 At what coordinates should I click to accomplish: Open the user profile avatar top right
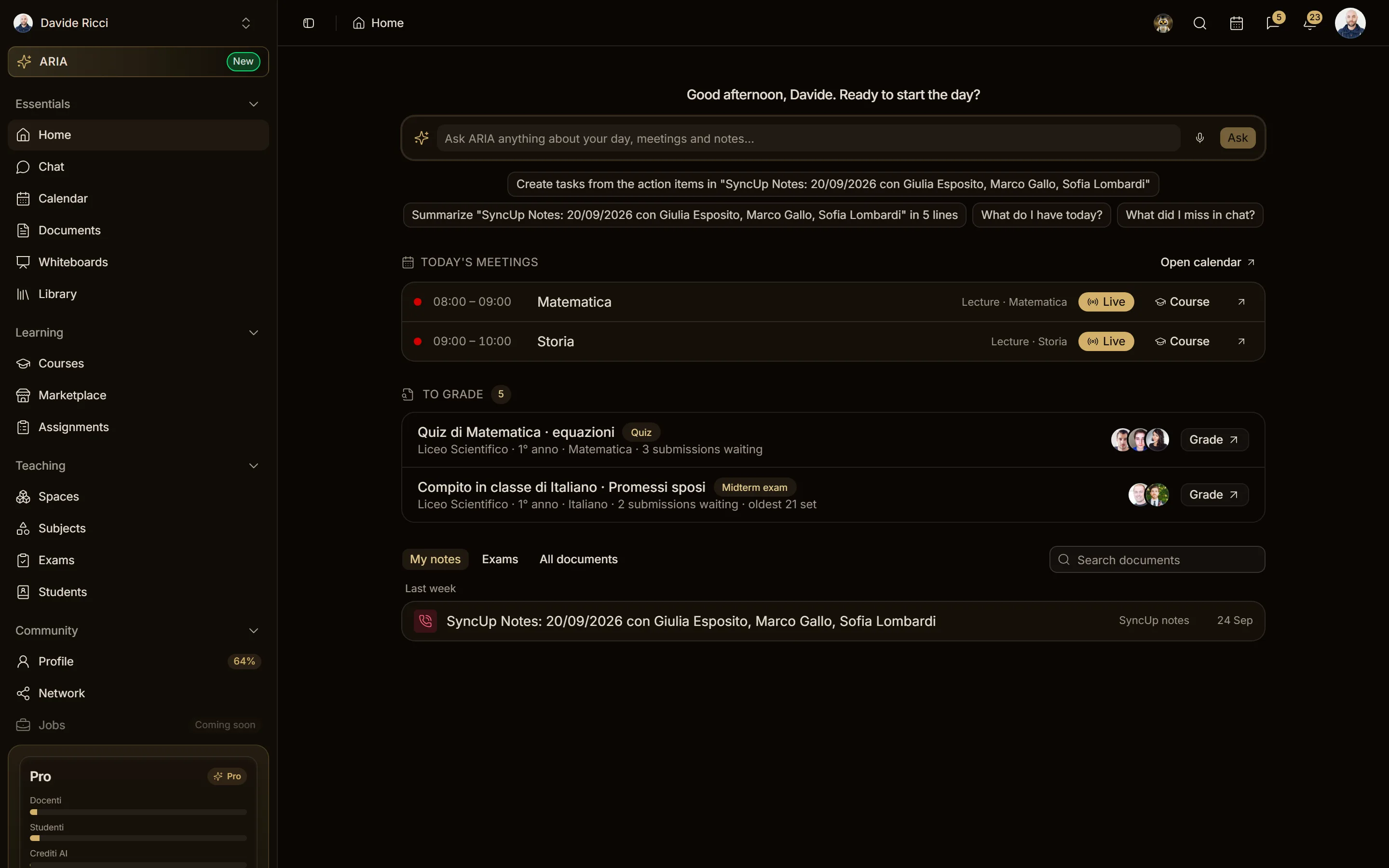tap(1350, 23)
